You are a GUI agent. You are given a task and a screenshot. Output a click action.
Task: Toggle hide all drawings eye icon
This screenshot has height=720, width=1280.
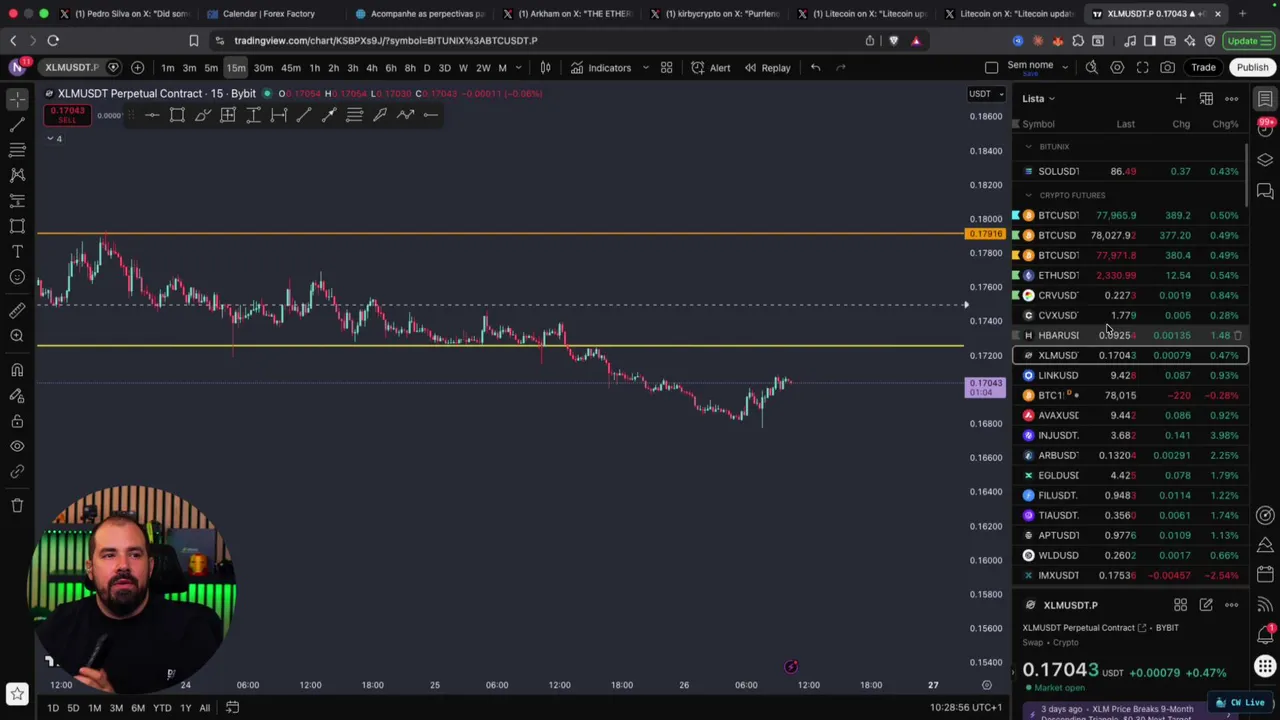(17, 446)
